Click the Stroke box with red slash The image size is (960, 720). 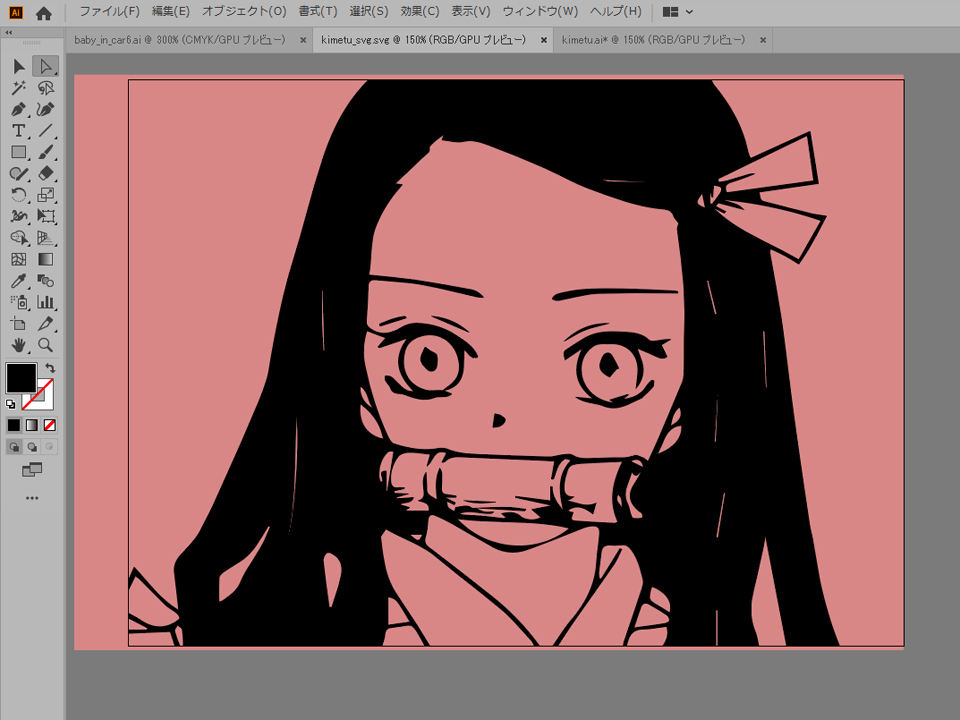[44, 401]
